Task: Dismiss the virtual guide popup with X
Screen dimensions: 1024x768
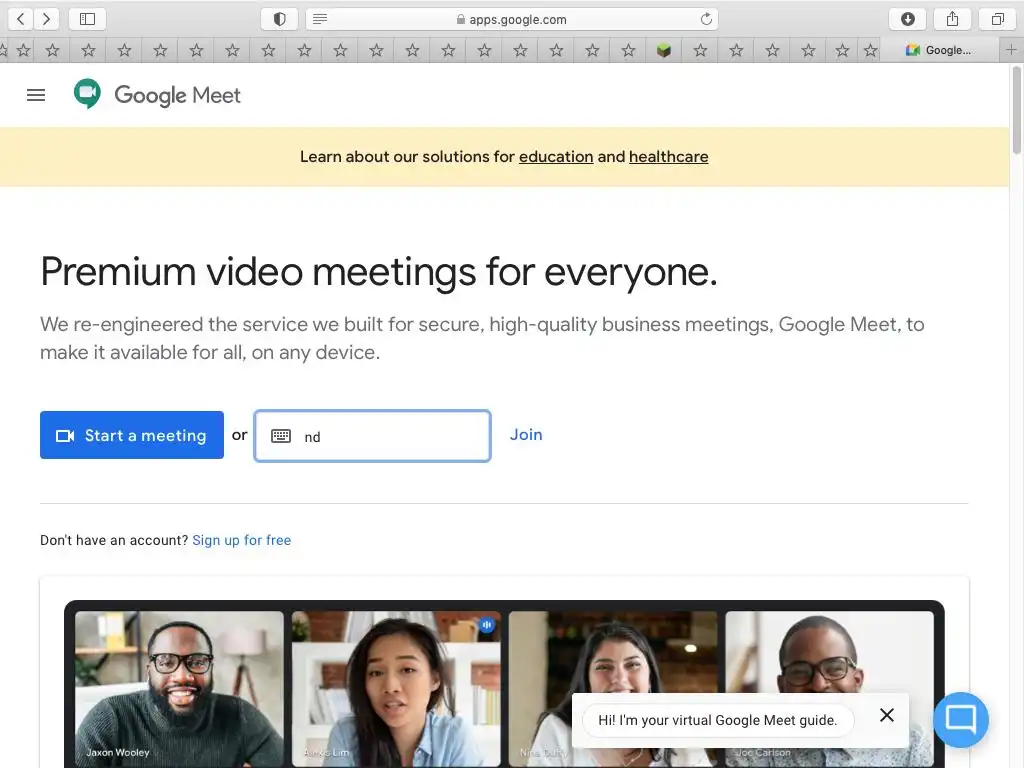Action: pyautogui.click(x=886, y=715)
